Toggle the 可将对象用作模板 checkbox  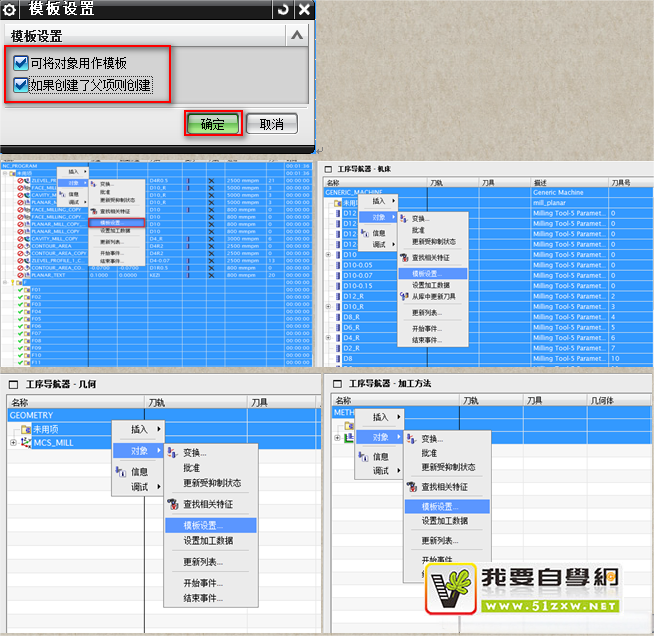(20, 63)
